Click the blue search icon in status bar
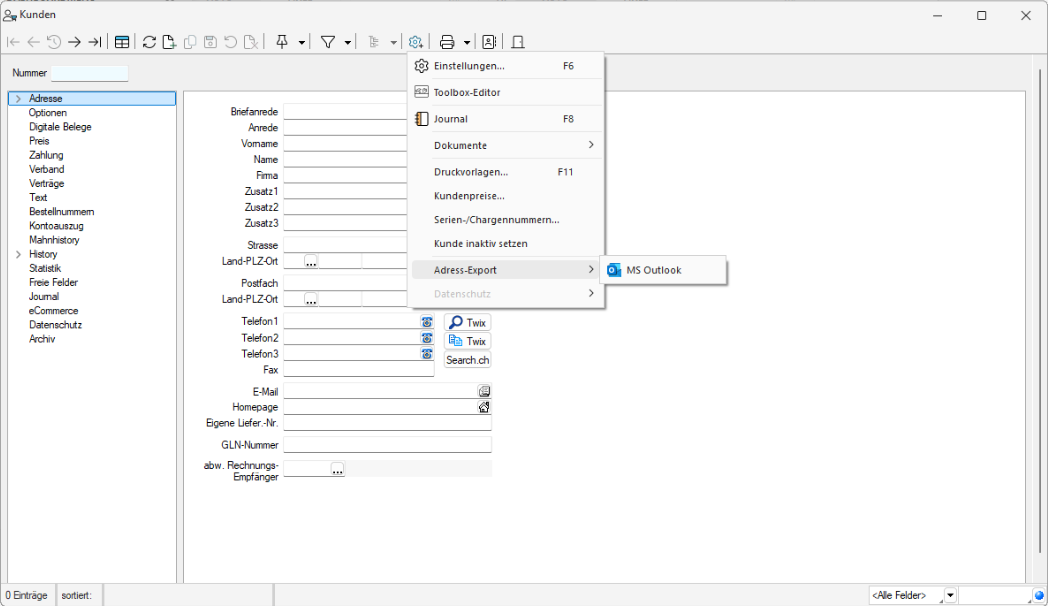The height and width of the screenshot is (606, 1048). [x=1039, y=595]
